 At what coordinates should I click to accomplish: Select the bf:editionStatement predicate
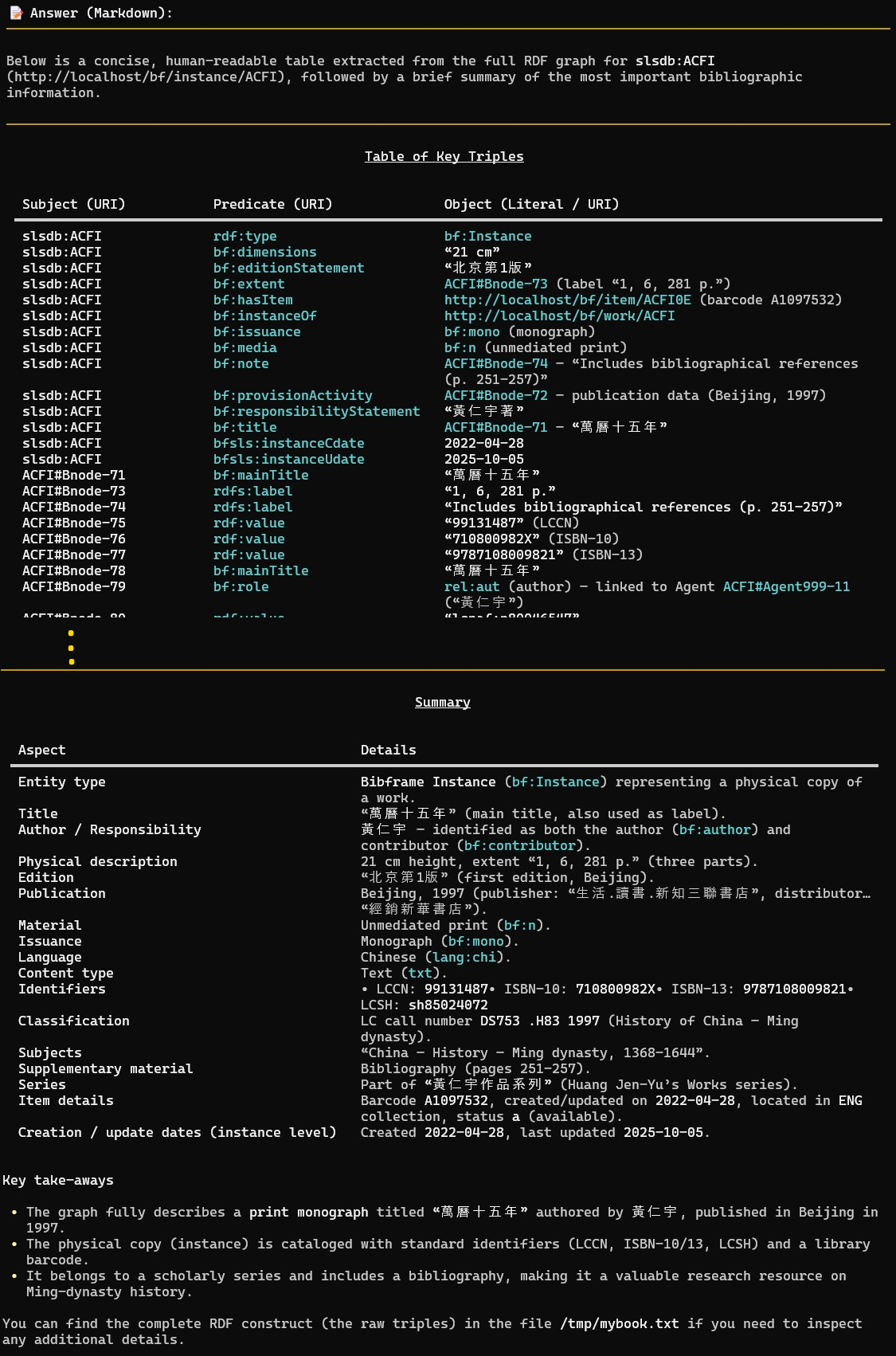point(288,268)
